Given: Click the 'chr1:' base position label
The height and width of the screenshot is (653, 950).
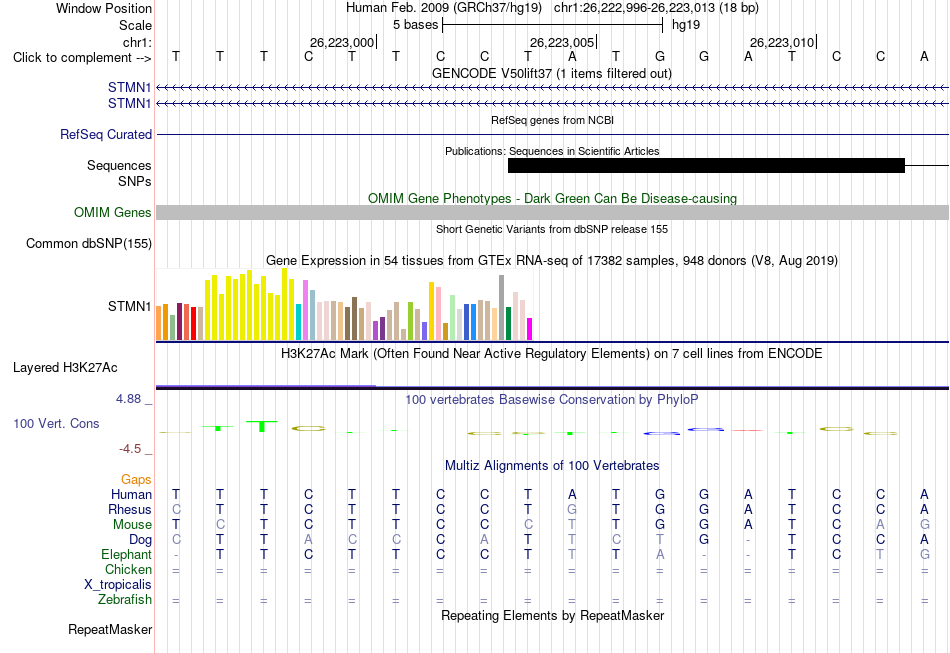Looking at the screenshot, I should 137,42.
